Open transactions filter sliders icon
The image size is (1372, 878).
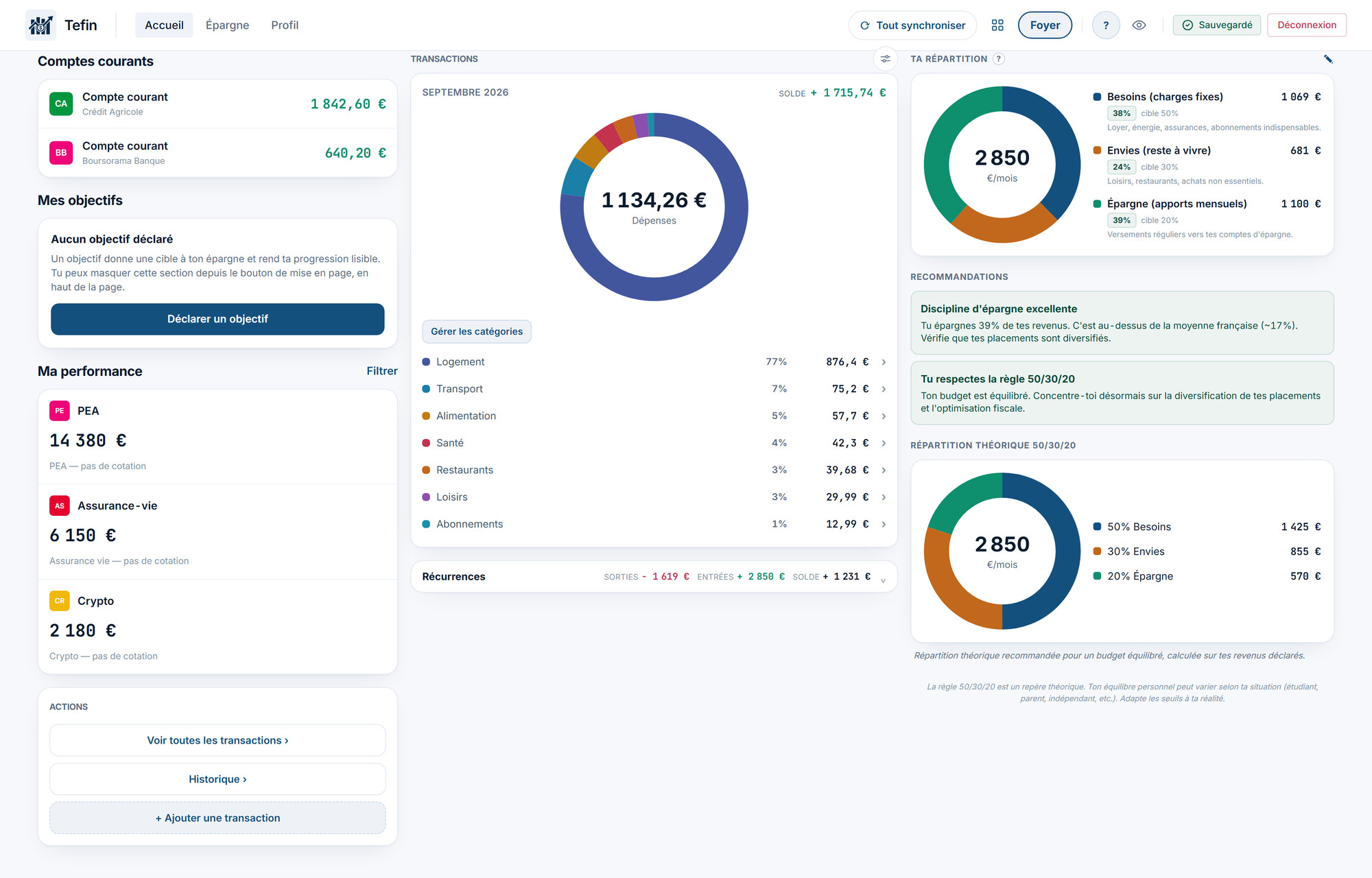tap(886, 59)
